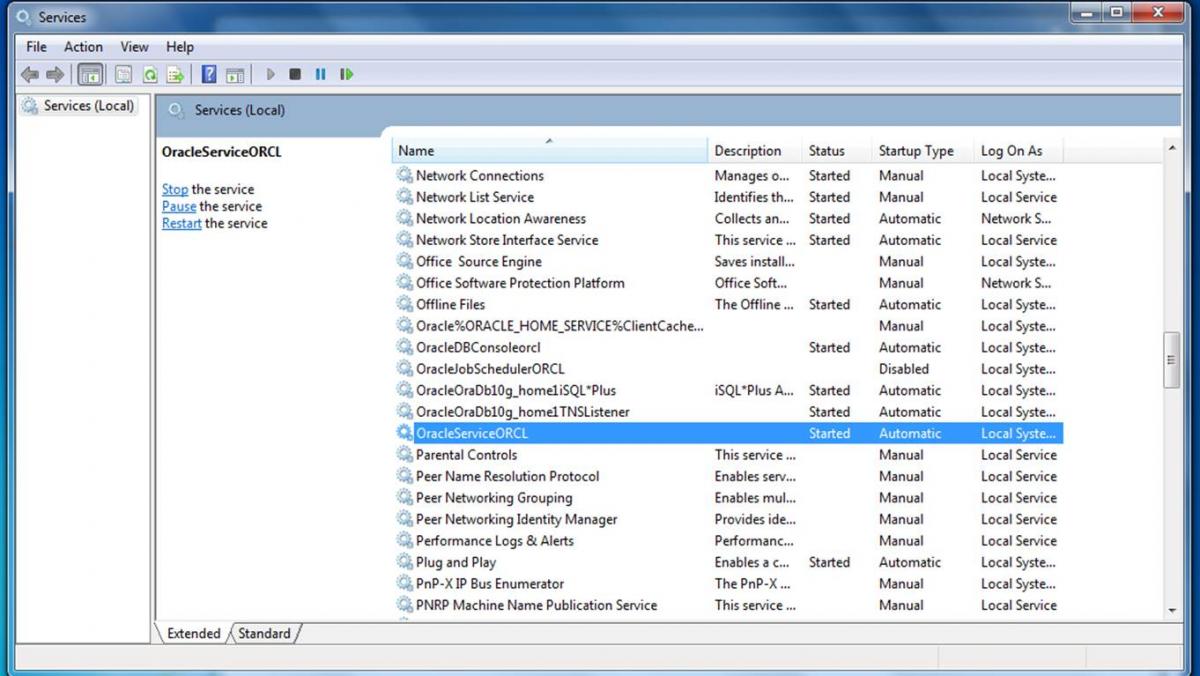Click the Pause Service toolbar icon
Image resolution: width=1200 pixels, height=676 pixels.
pos(320,74)
